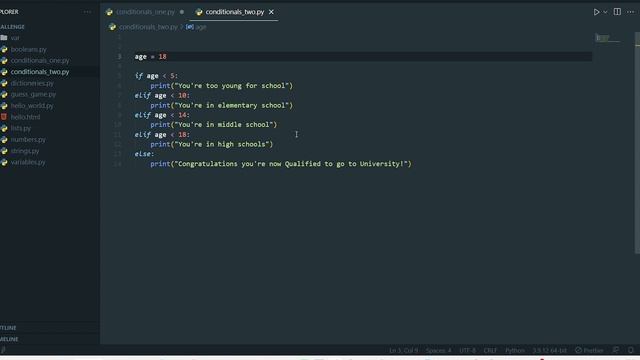The height and width of the screenshot is (360, 640).
Task: Click "You're too young for school" string
Action: 231,86
